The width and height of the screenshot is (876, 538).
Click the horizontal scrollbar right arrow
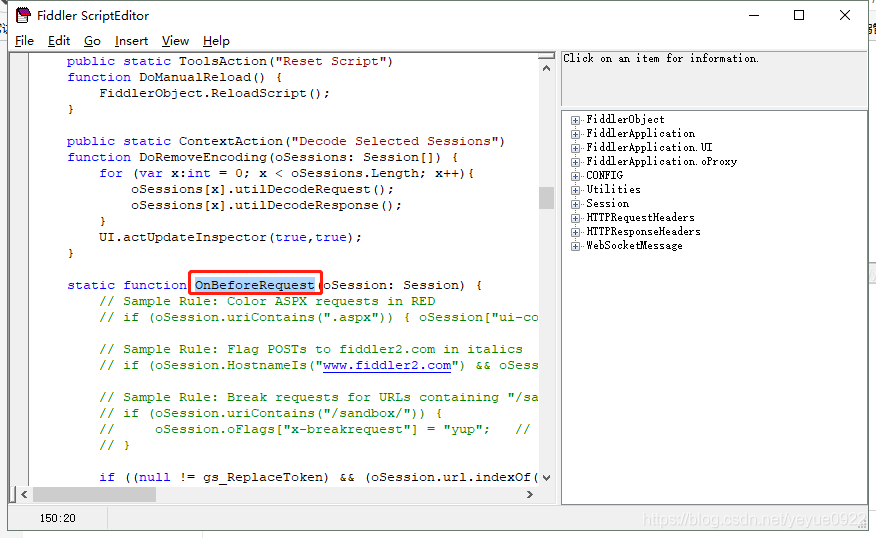532,494
